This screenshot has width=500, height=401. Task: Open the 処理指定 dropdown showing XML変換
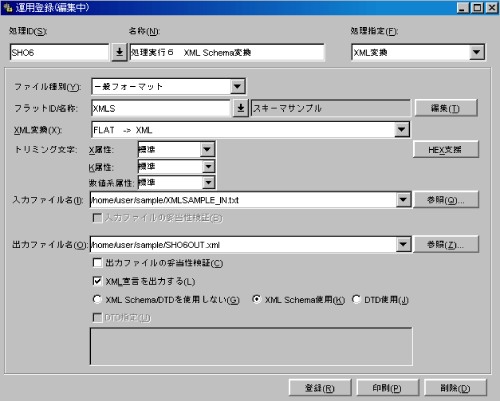click(x=477, y=52)
